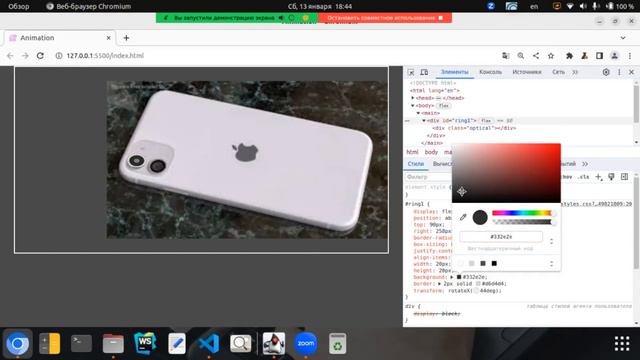Select body in the breadcrumb bar
The height and width of the screenshot is (360, 640).
(x=431, y=152)
